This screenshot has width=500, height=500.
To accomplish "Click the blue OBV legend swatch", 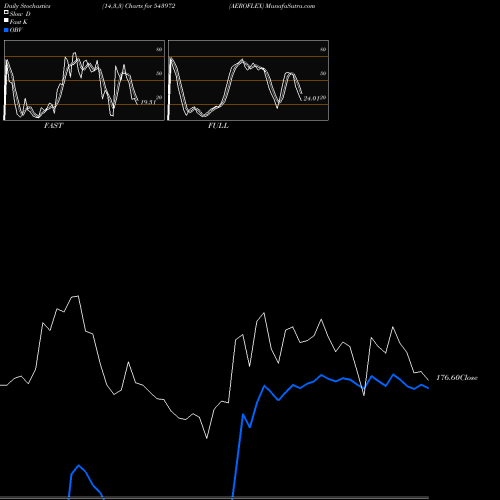I will (6, 30).
